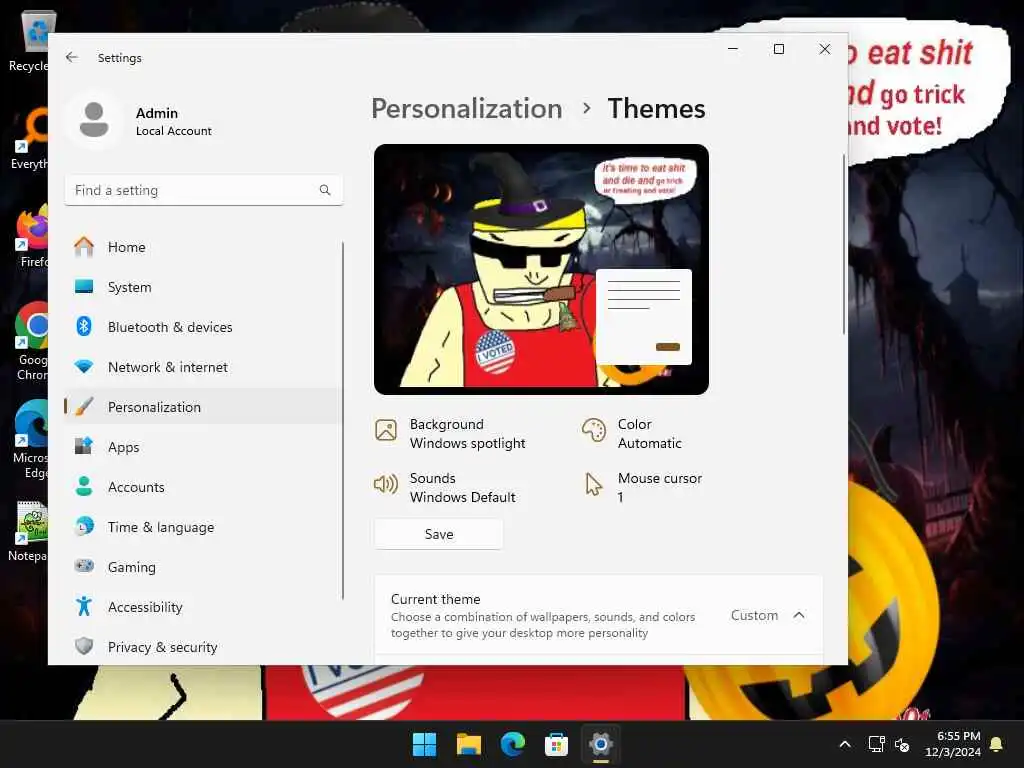The width and height of the screenshot is (1024, 768).
Task: Open Time & language settings
Action: coord(204,527)
